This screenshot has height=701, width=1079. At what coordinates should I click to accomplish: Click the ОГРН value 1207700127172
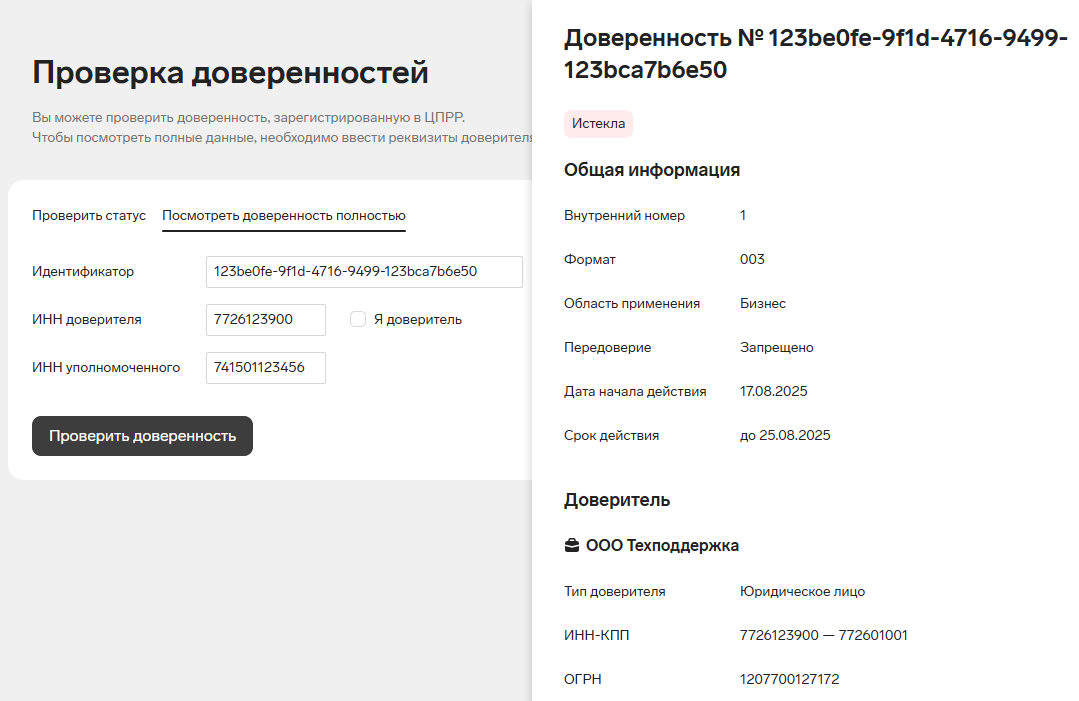(x=789, y=679)
